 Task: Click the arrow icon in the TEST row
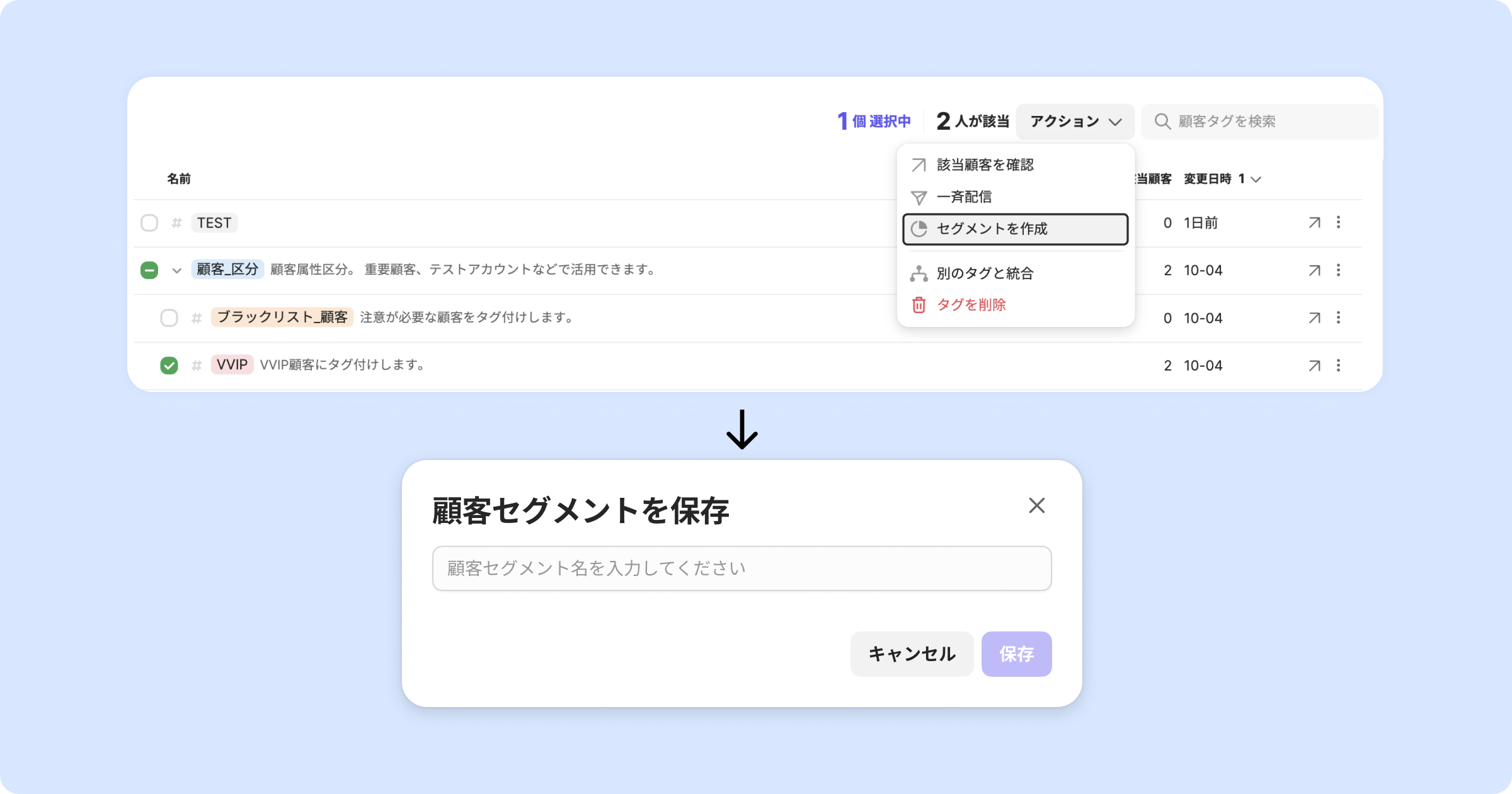click(1314, 222)
